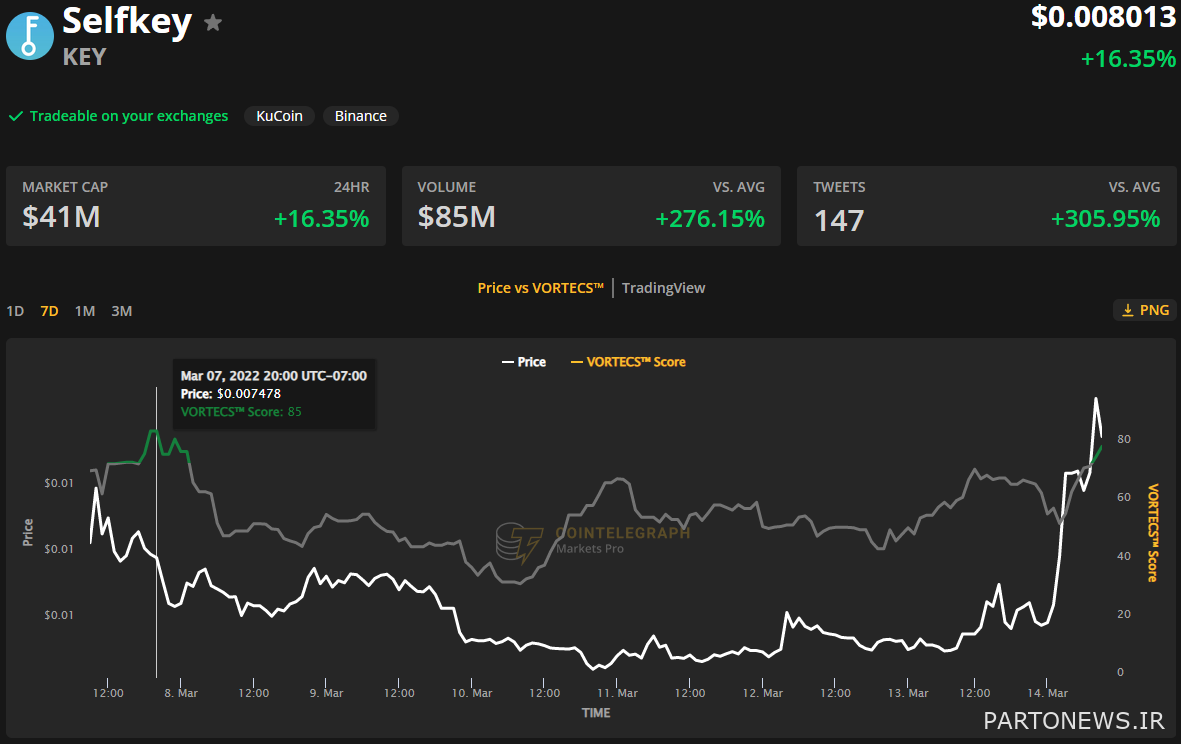Select the 7D chart range
Image resolution: width=1181 pixels, height=744 pixels.
point(49,311)
